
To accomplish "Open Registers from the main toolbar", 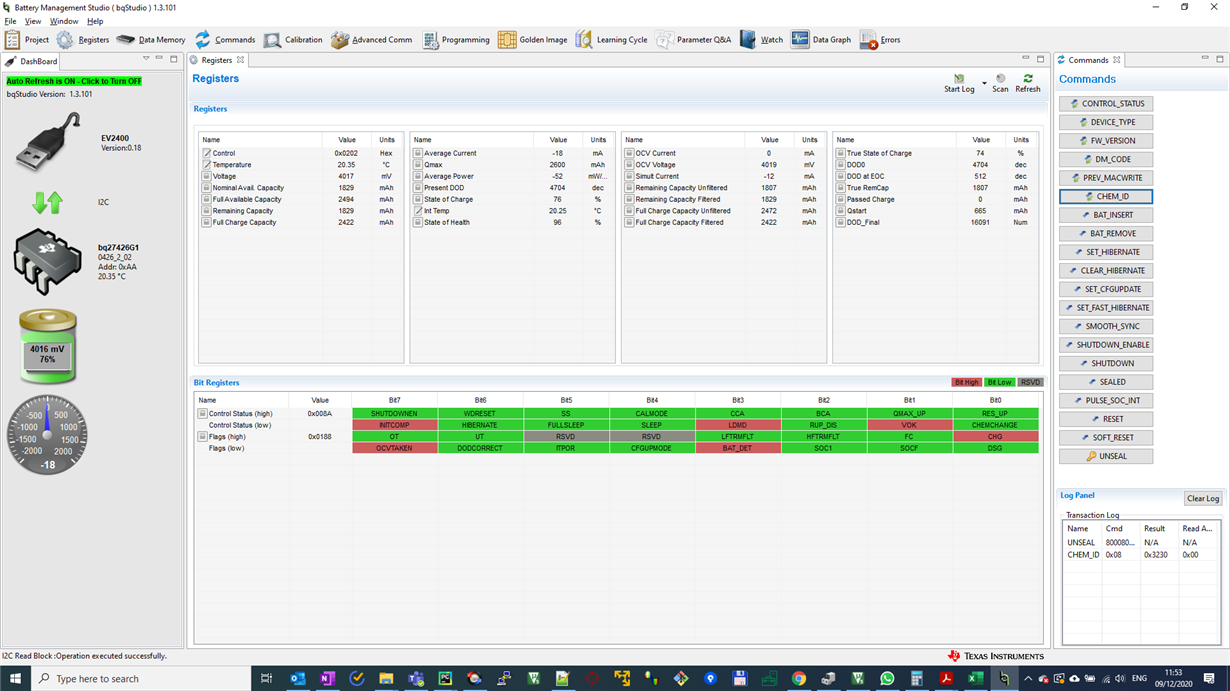I will [83, 40].
